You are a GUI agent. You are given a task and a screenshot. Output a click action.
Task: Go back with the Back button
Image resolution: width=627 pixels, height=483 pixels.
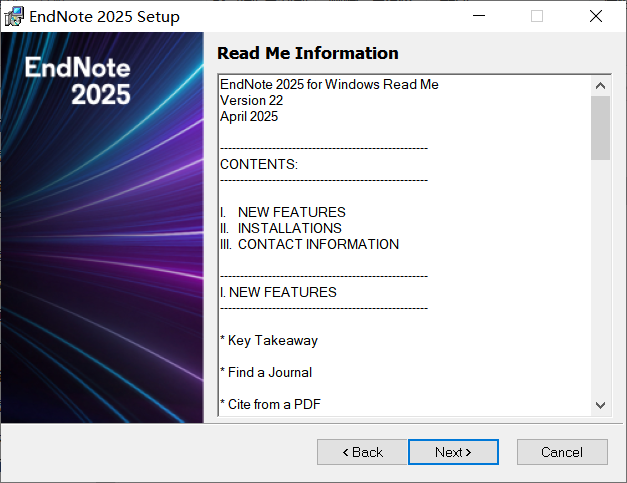(x=362, y=452)
